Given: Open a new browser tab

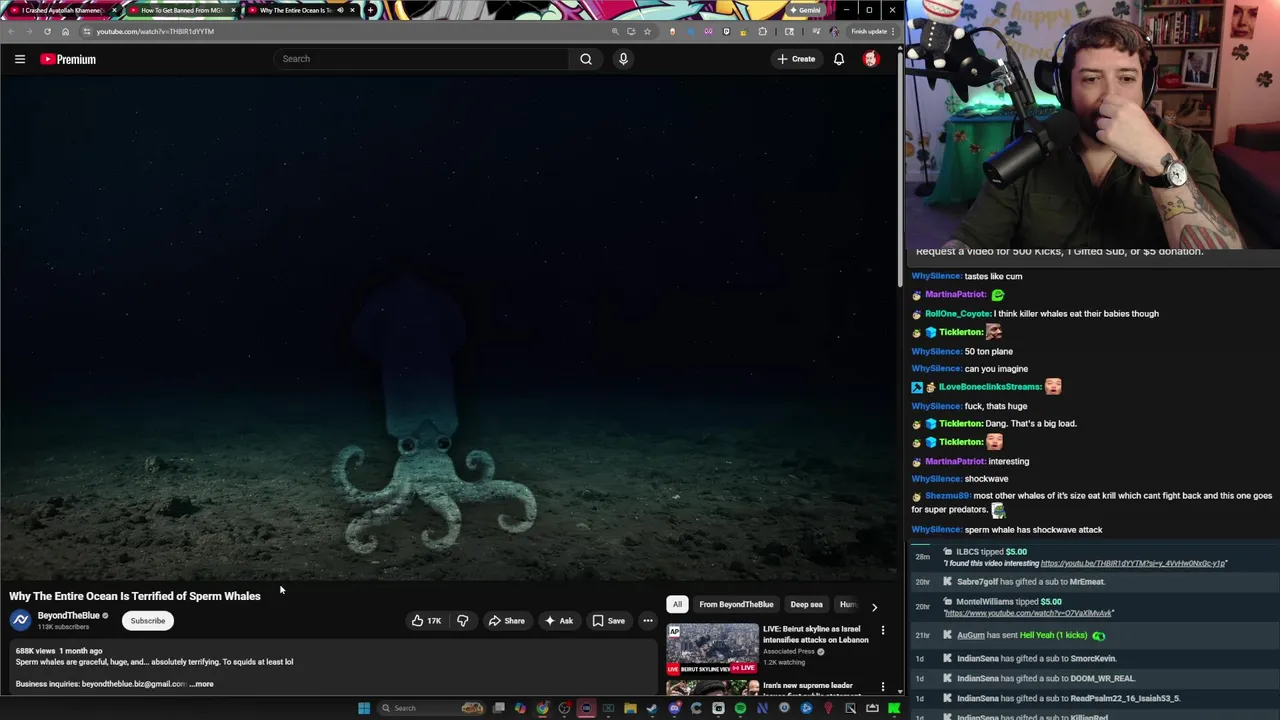Looking at the screenshot, I should (x=371, y=10).
